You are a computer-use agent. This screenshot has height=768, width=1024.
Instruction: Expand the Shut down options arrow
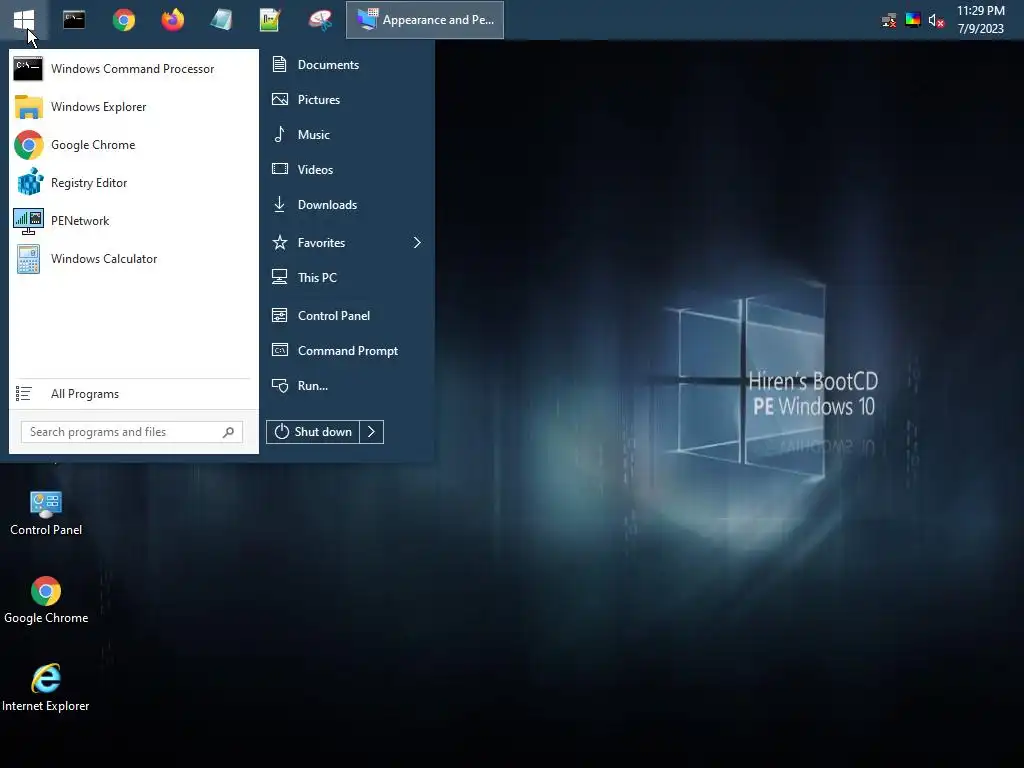coord(372,432)
